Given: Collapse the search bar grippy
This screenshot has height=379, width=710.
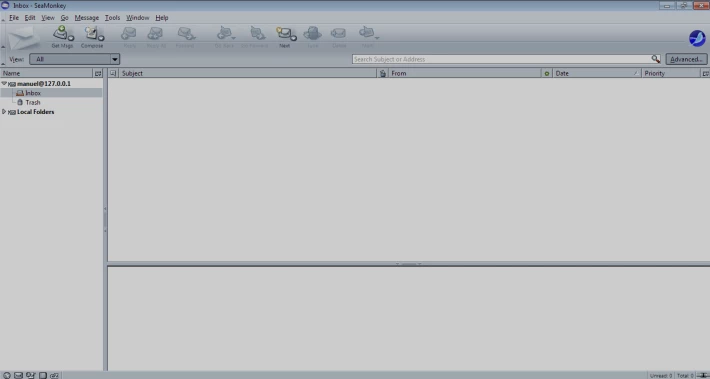Looking at the screenshot, I should [x=3, y=59].
